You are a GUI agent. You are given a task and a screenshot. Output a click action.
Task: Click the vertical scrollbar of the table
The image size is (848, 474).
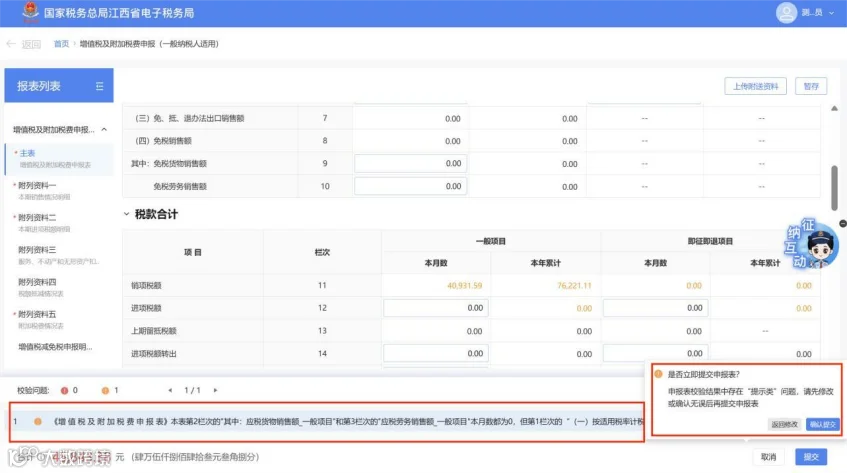tap(834, 188)
